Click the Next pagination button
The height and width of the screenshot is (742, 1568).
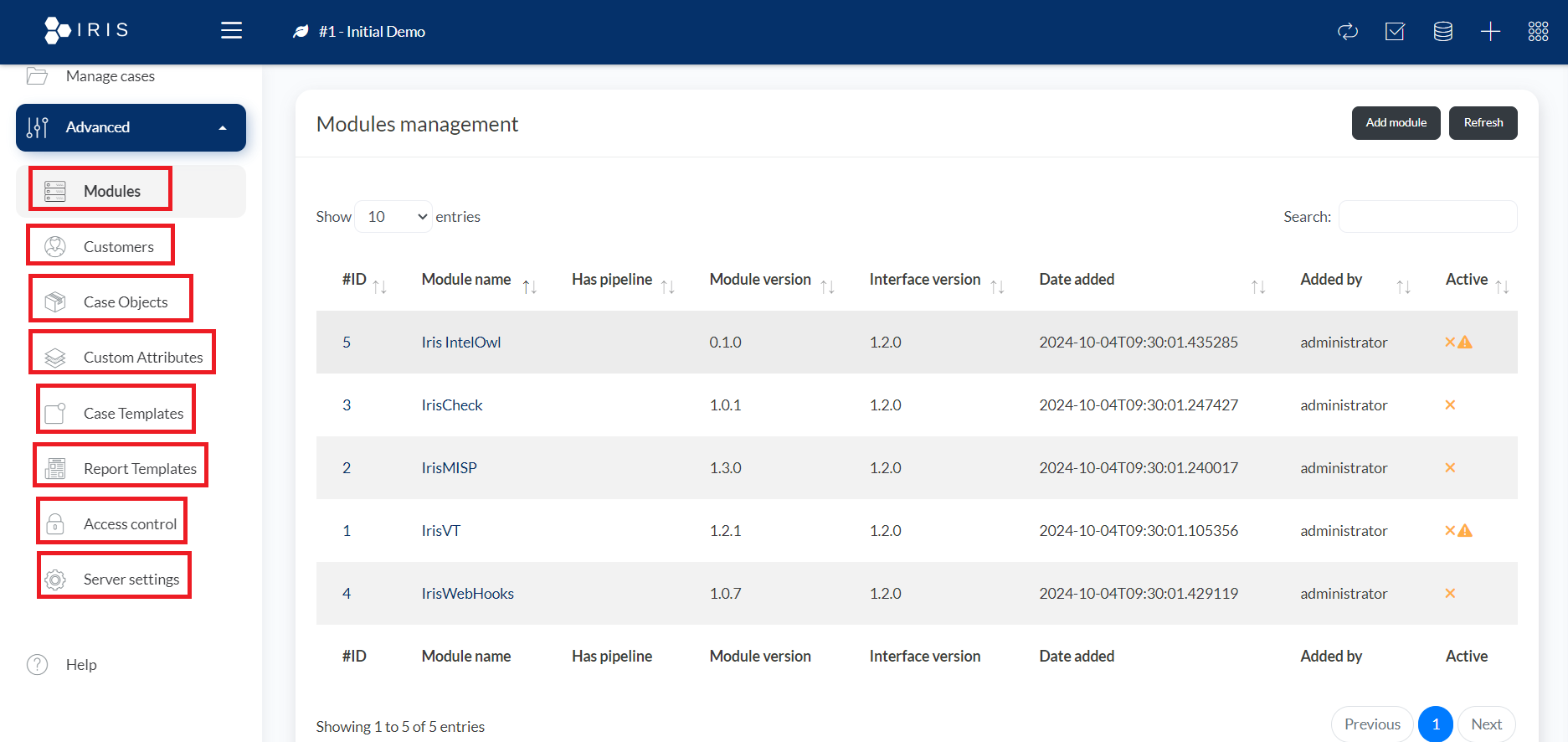click(1487, 724)
